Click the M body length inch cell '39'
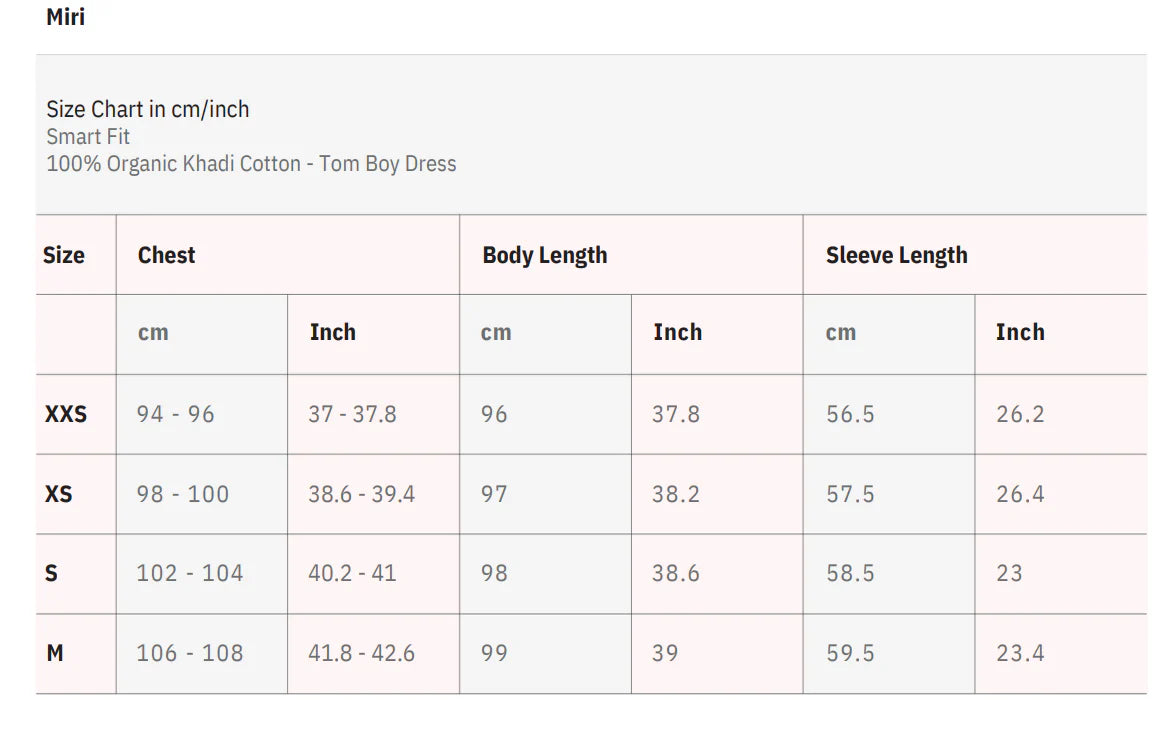This screenshot has height=737, width=1170. (665, 653)
